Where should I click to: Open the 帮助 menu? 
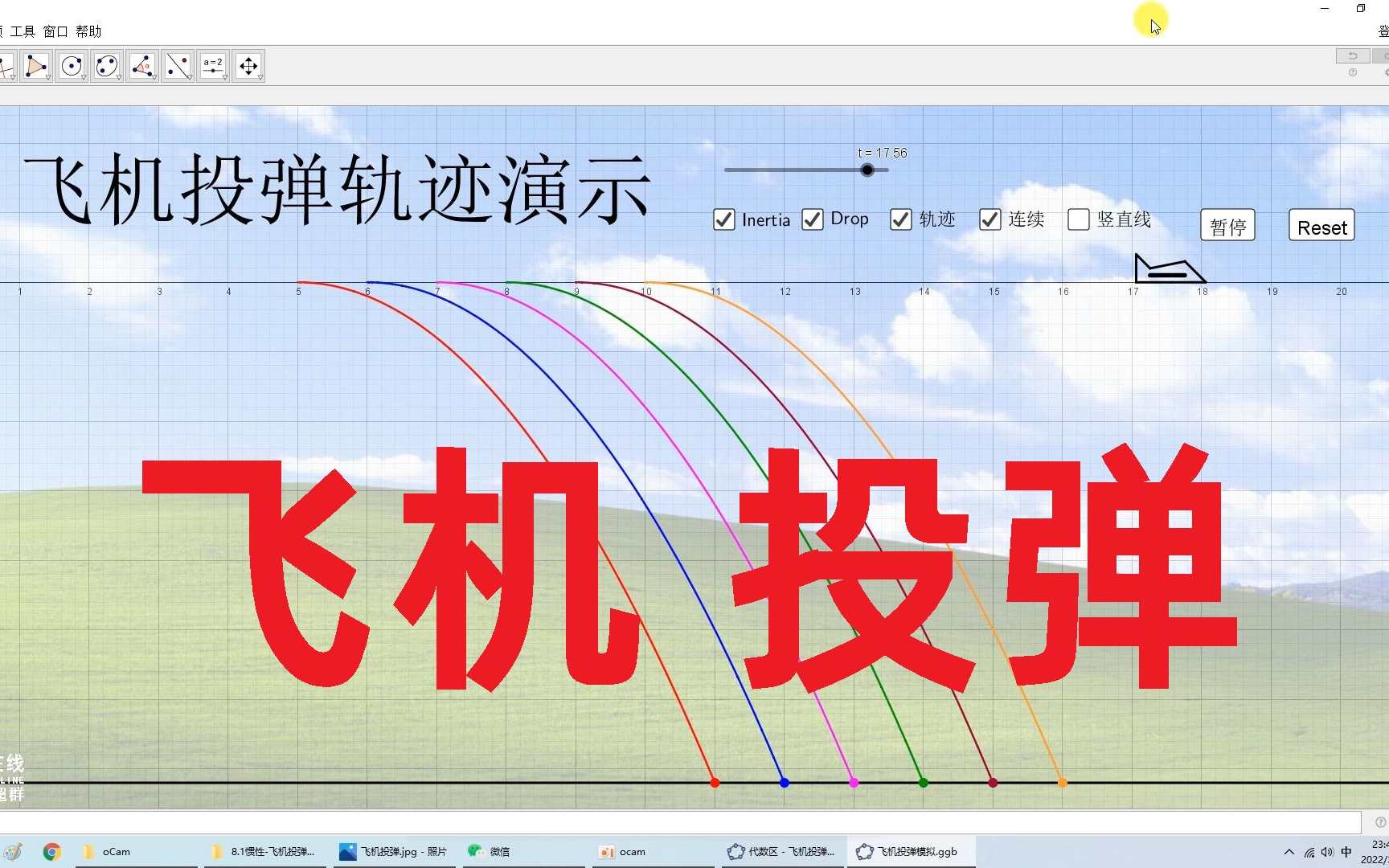(x=88, y=31)
